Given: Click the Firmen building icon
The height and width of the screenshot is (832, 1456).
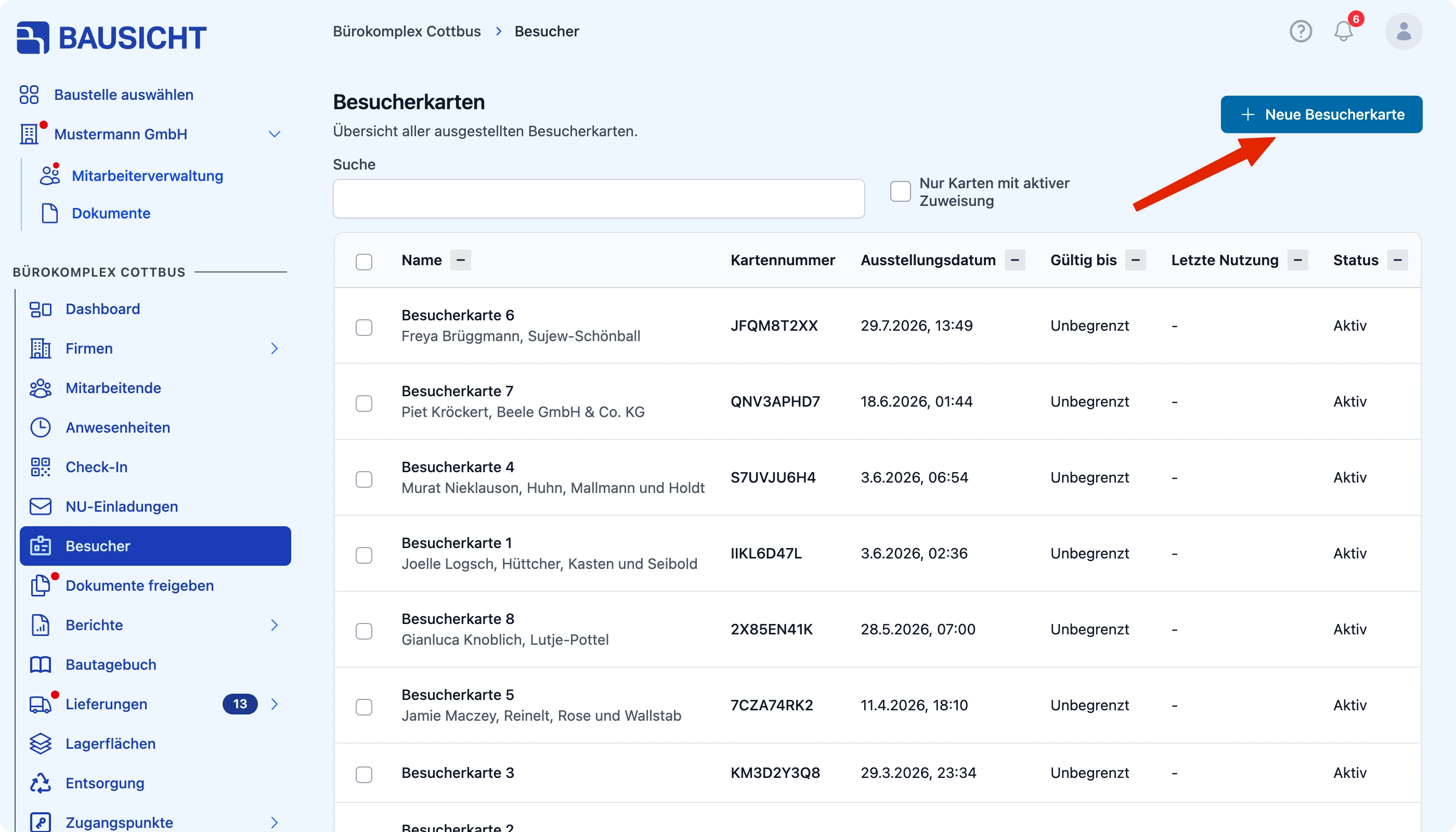Looking at the screenshot, I should (x=41, y=348).
